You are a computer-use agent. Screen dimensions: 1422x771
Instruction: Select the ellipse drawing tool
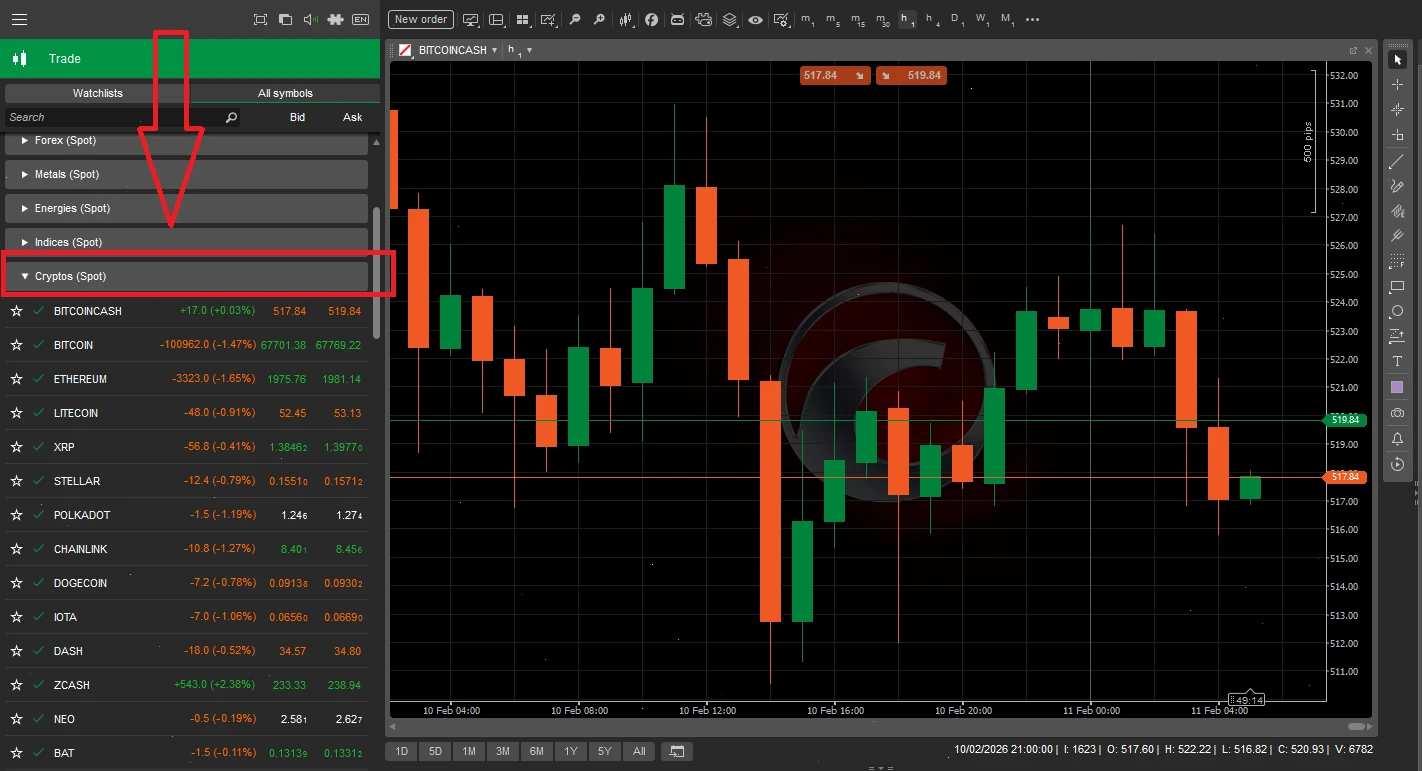tap(1397, 311)
